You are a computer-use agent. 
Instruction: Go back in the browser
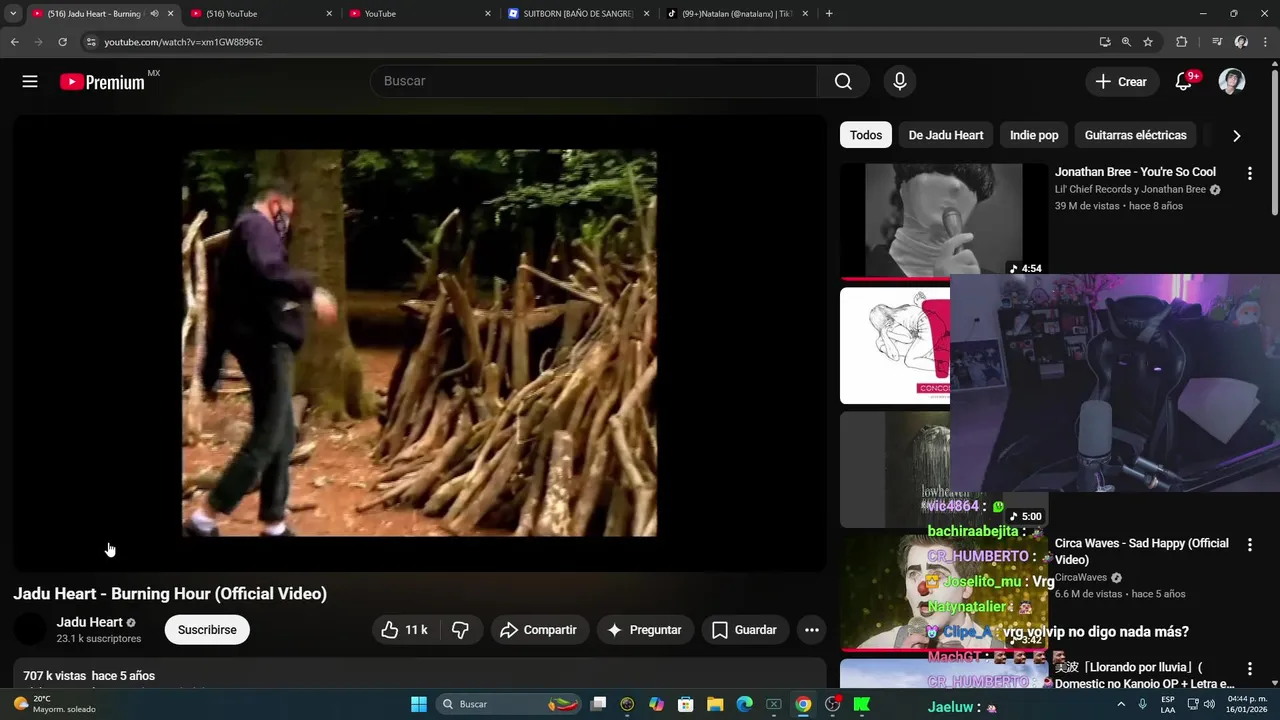[14, 42]
